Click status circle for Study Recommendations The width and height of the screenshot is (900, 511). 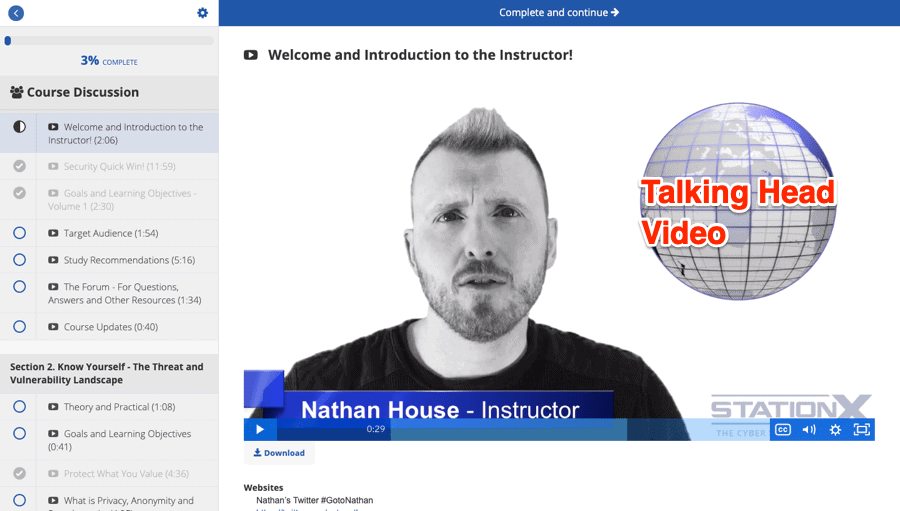(x=20, y=260)
